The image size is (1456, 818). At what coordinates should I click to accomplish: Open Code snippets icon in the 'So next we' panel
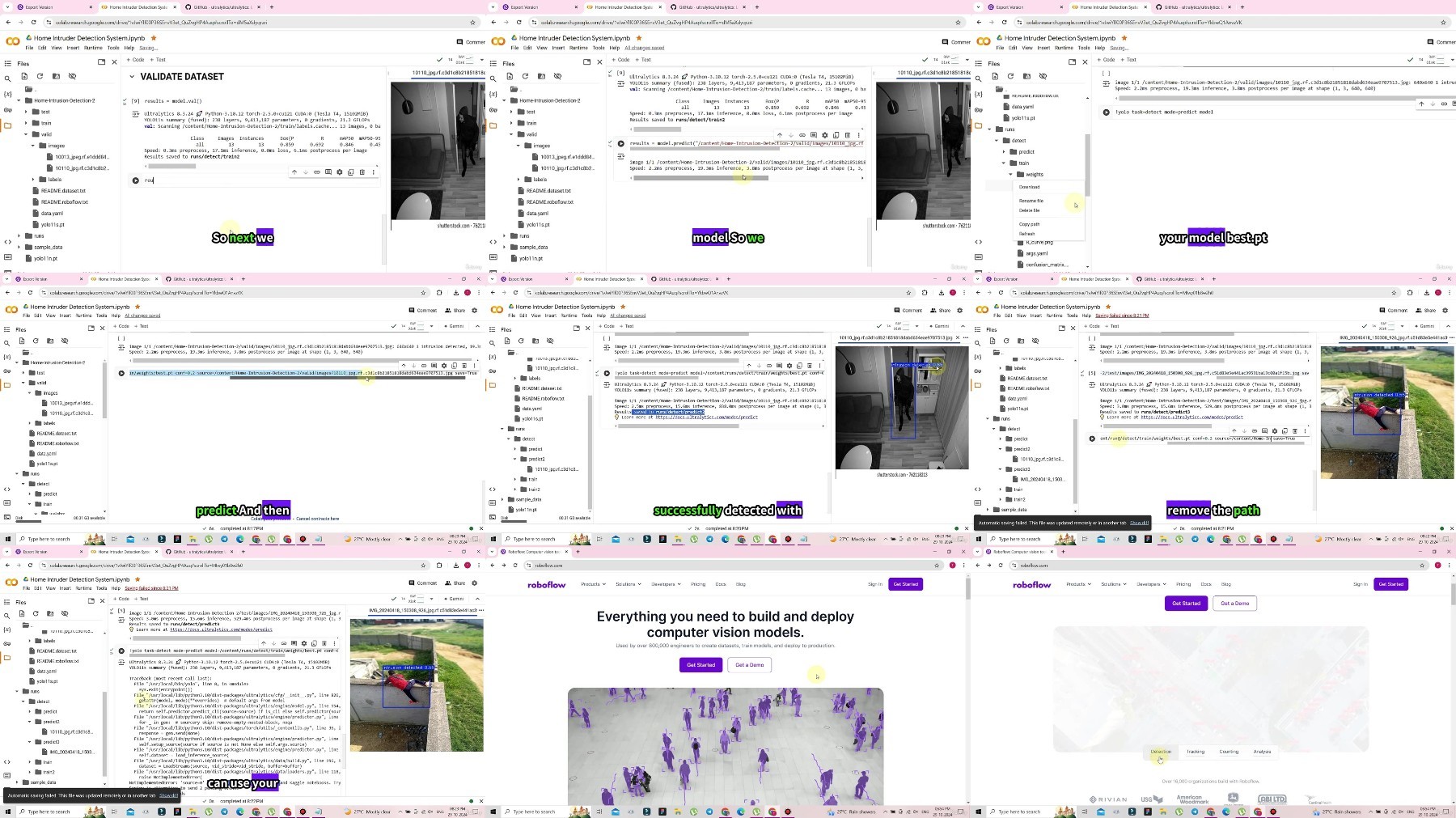[x=8, y=241]
